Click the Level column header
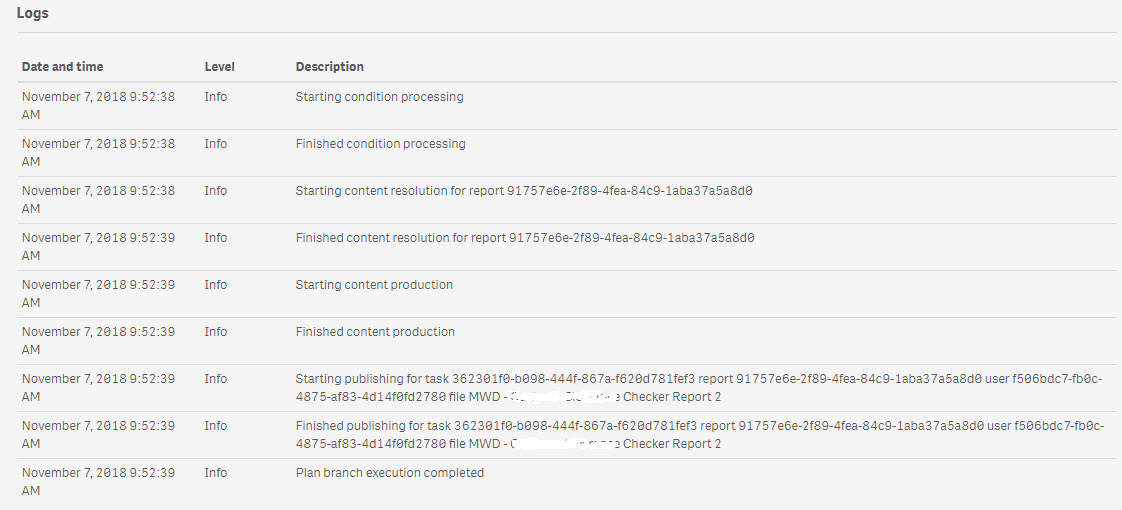The width and height of the screenshot is (1122, 510). [220, 67]
